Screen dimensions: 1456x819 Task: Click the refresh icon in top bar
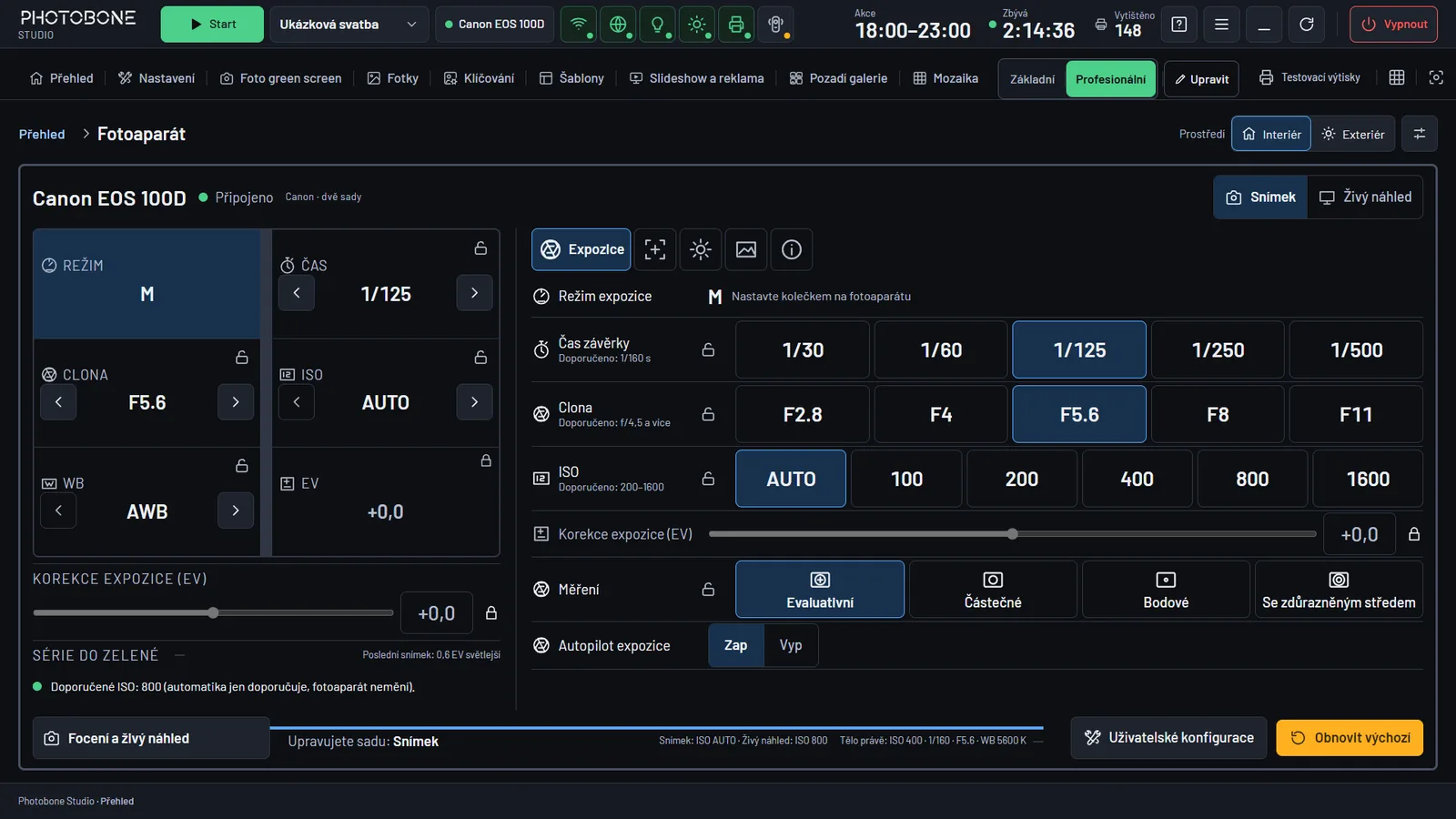[x=1307, y=25]
